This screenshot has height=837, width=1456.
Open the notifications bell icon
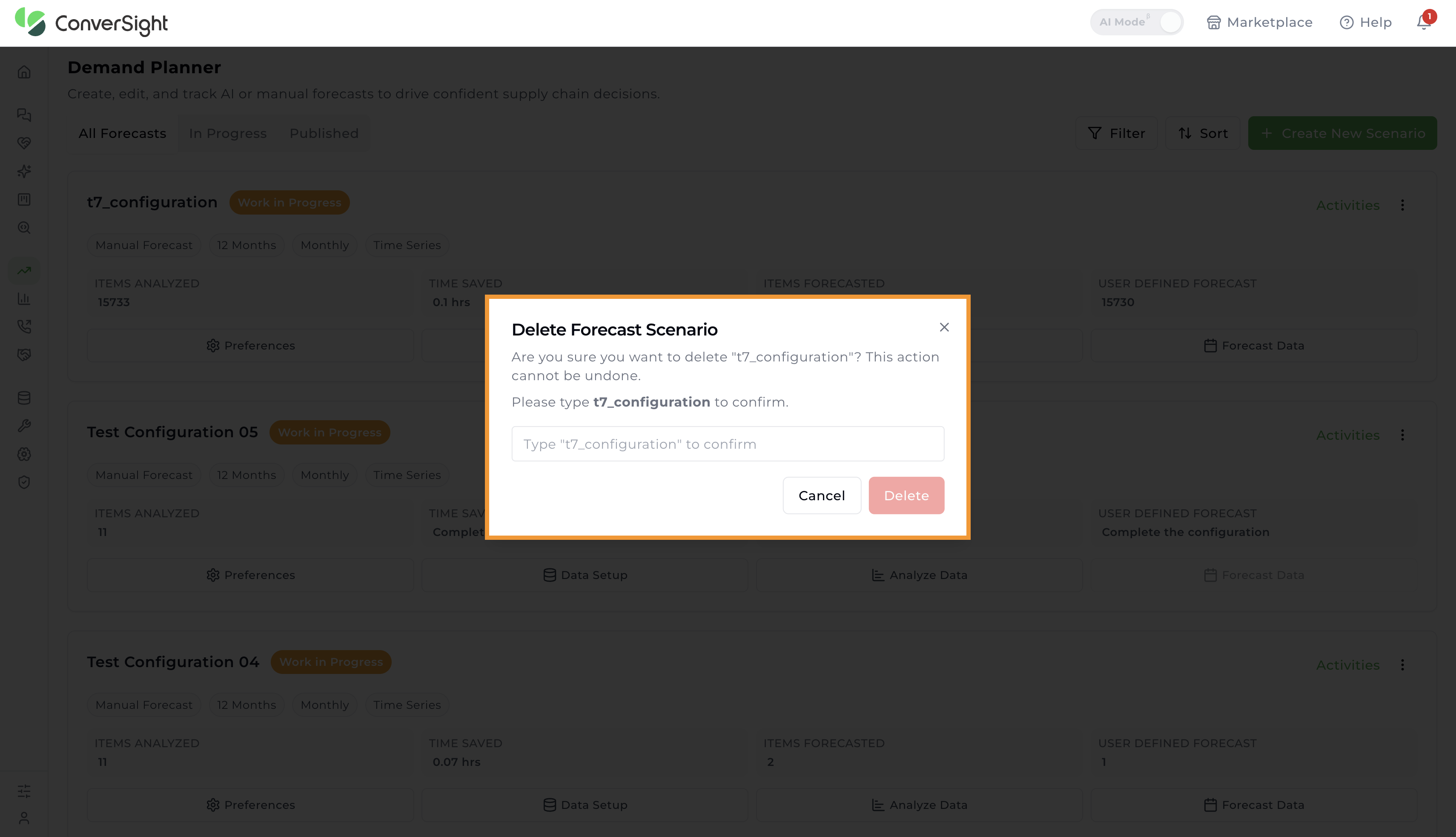pos(1424,23)
